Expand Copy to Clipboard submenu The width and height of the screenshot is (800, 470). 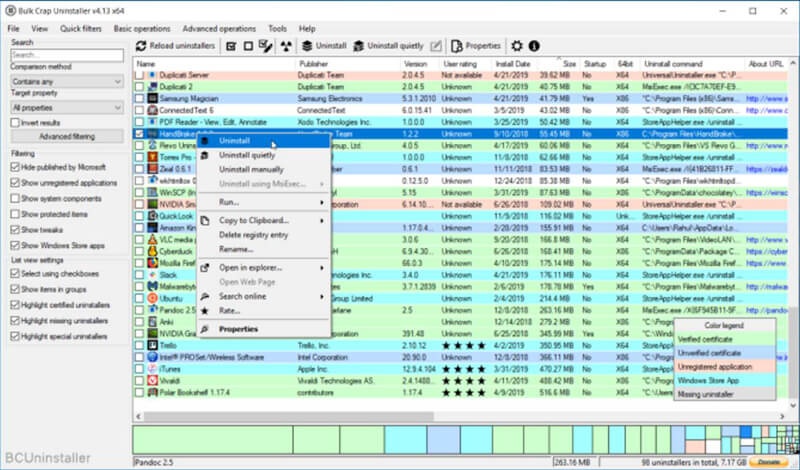point(264,221)
